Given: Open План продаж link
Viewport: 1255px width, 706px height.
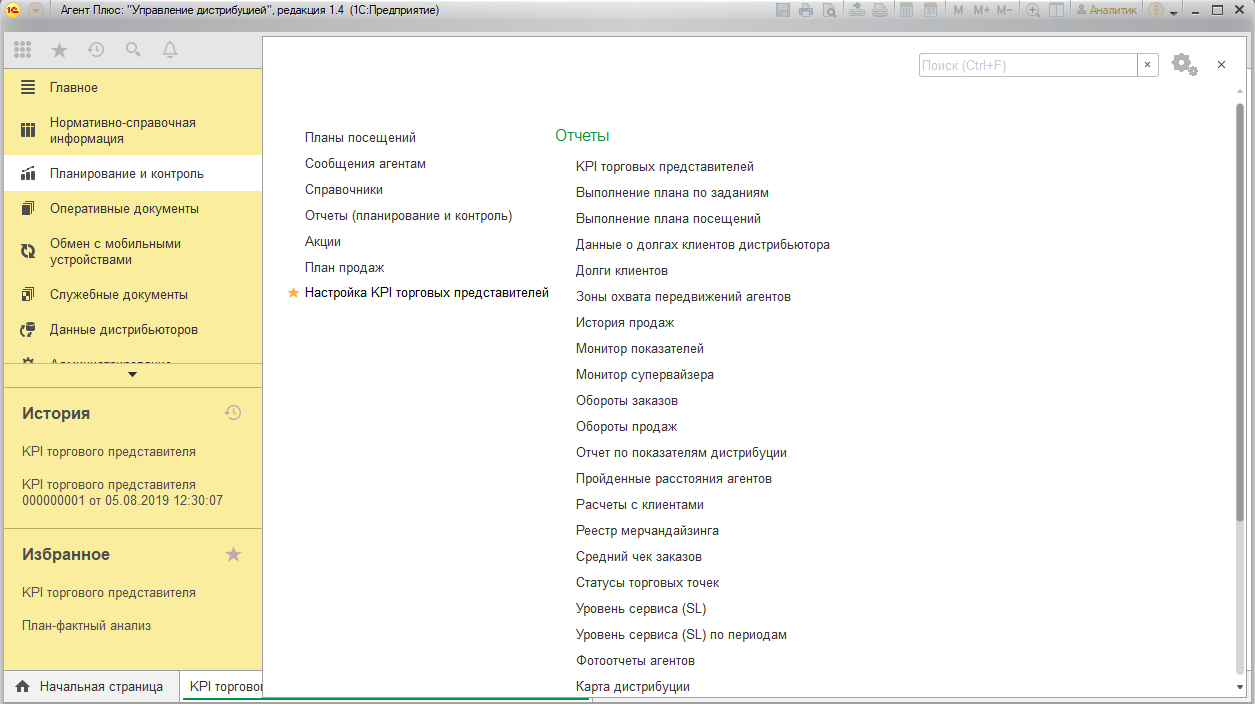Looking at the screenshot, I should 345,267.
